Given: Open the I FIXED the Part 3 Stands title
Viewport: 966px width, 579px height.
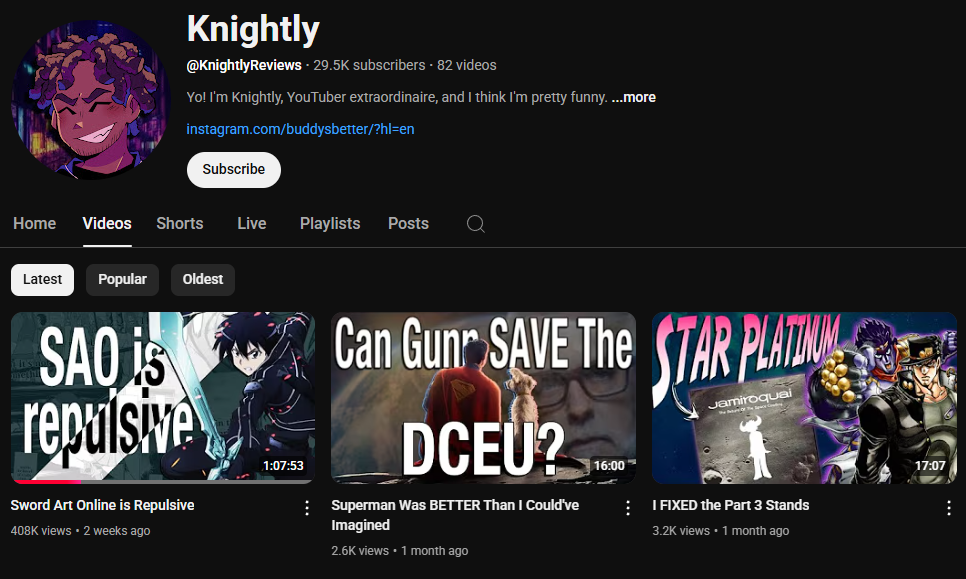Looking at the screenshot, I should click(731, 505).
